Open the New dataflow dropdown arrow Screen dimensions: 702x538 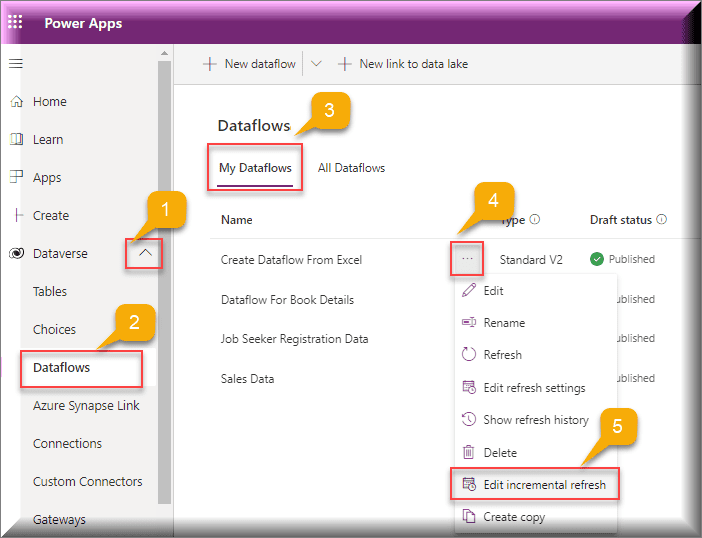316,64
